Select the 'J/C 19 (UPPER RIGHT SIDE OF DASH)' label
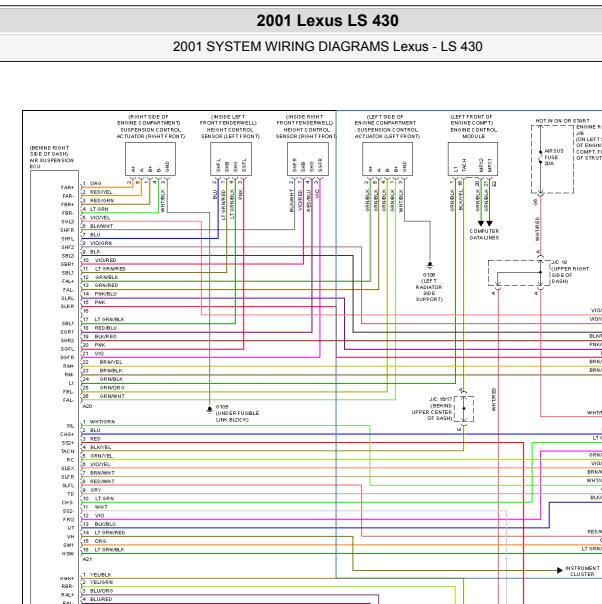The height and width of the screenshot is (604, 602). [570, 272]
